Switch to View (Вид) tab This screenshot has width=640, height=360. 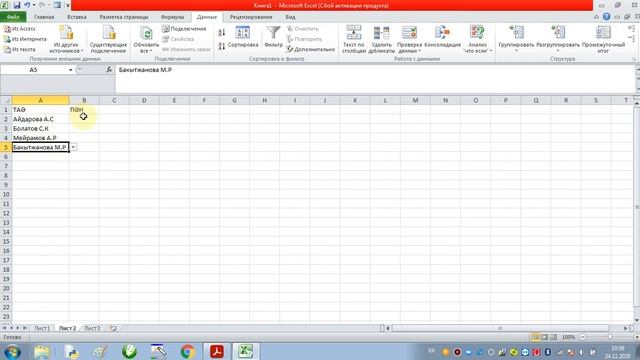tap(290, 17)
